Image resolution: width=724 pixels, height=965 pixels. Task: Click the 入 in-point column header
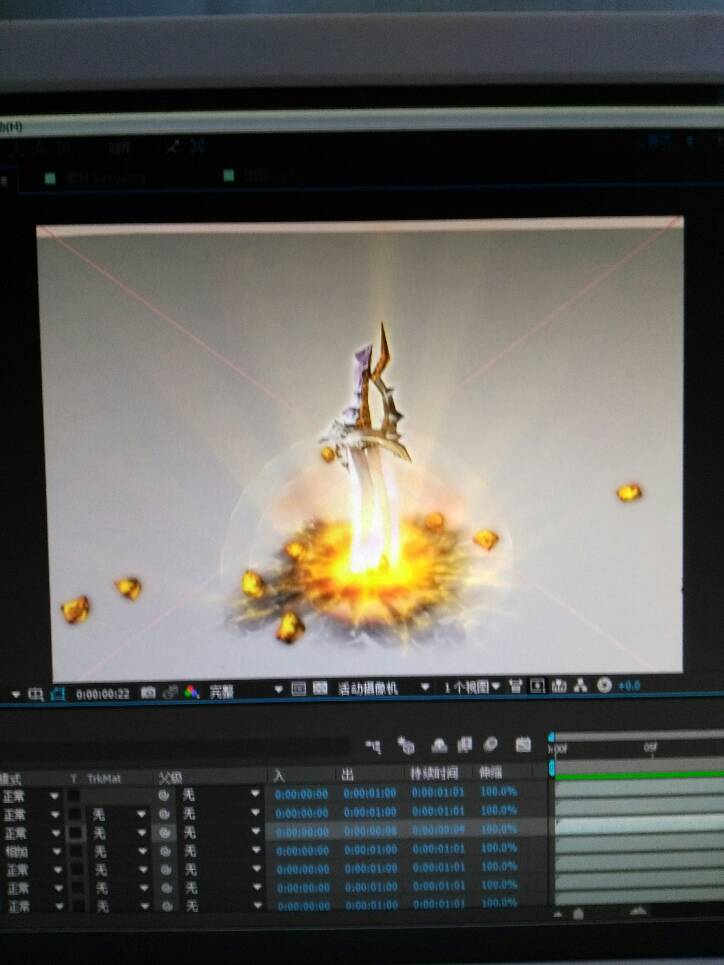click(x=279, y=776)
